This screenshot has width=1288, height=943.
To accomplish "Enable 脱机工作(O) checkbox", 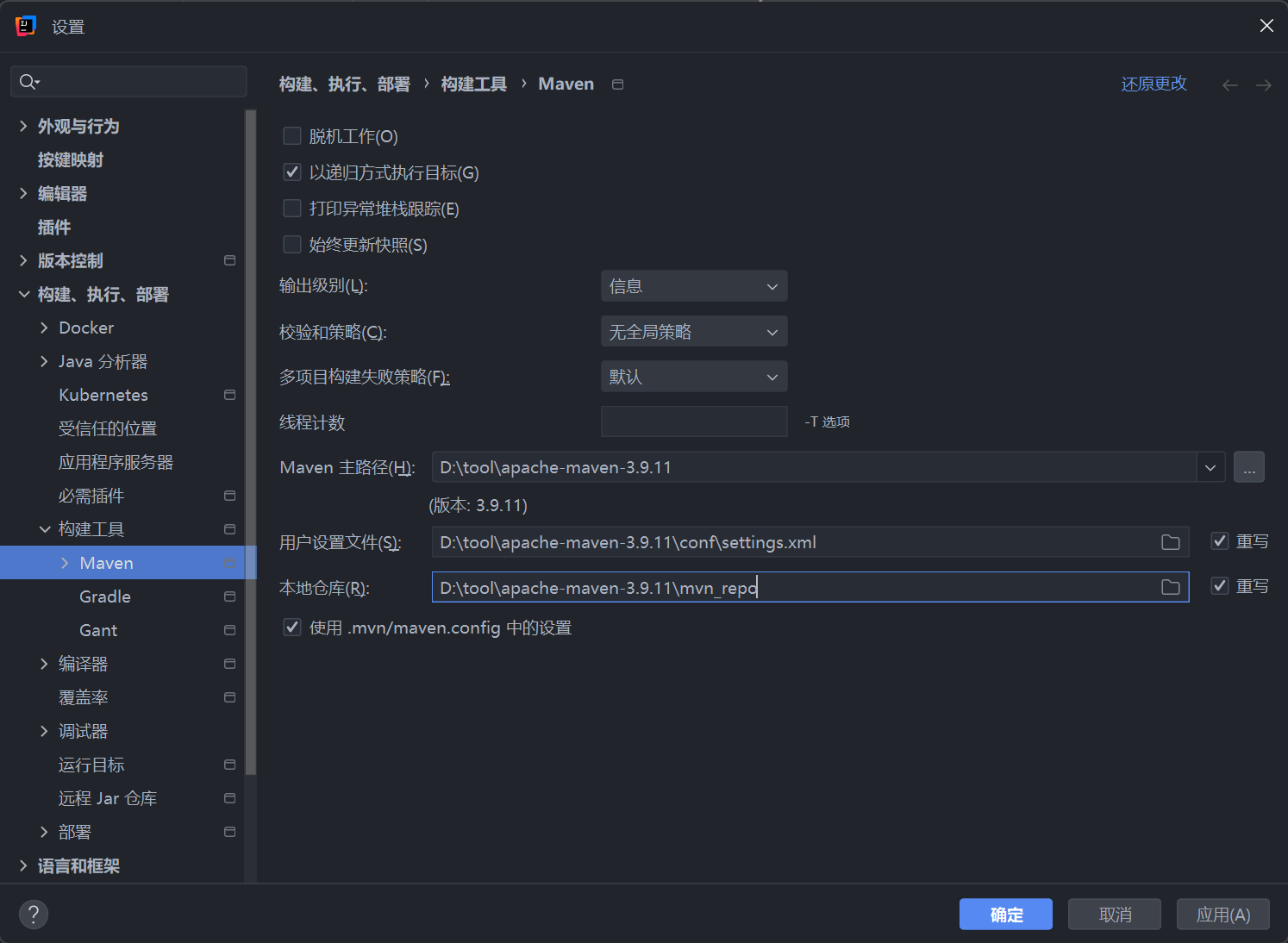I will [x=292, y=136].
